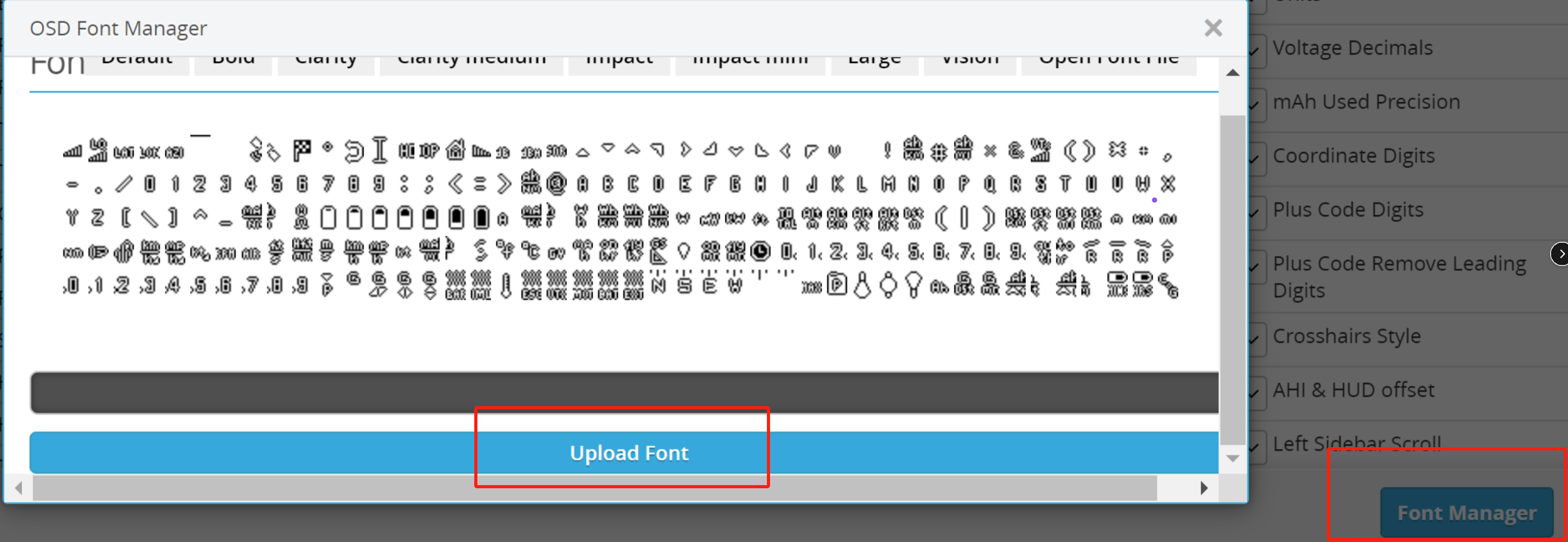Click the dialog's vertical scroll down arrow
The image size is (1568, 542).
(x=1233, y=459)
